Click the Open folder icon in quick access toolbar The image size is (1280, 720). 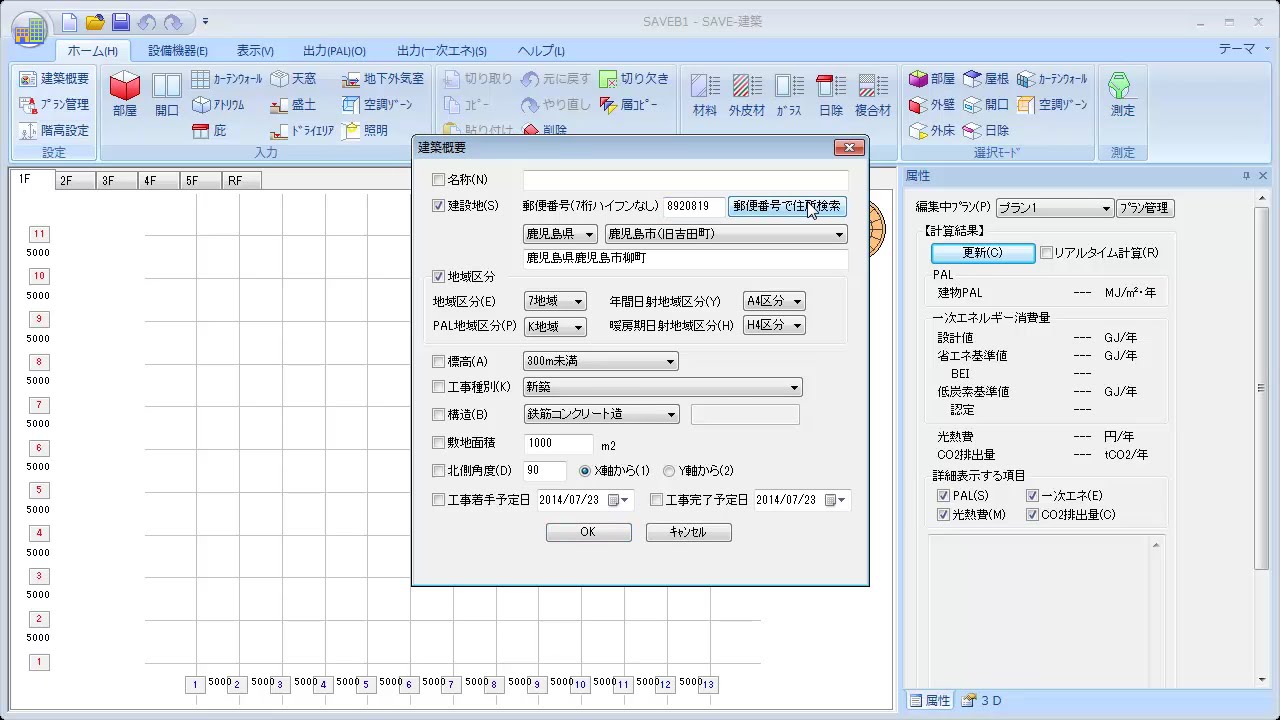95,21
